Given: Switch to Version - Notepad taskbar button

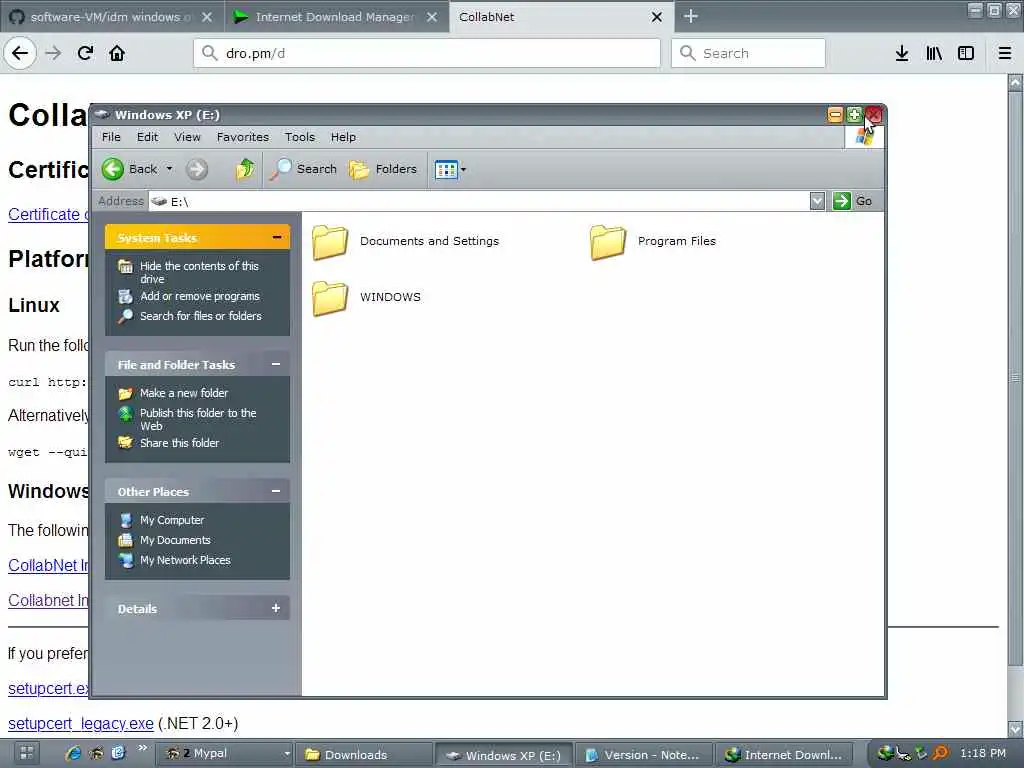Looking at the screenshot, I should pos(643,754).
